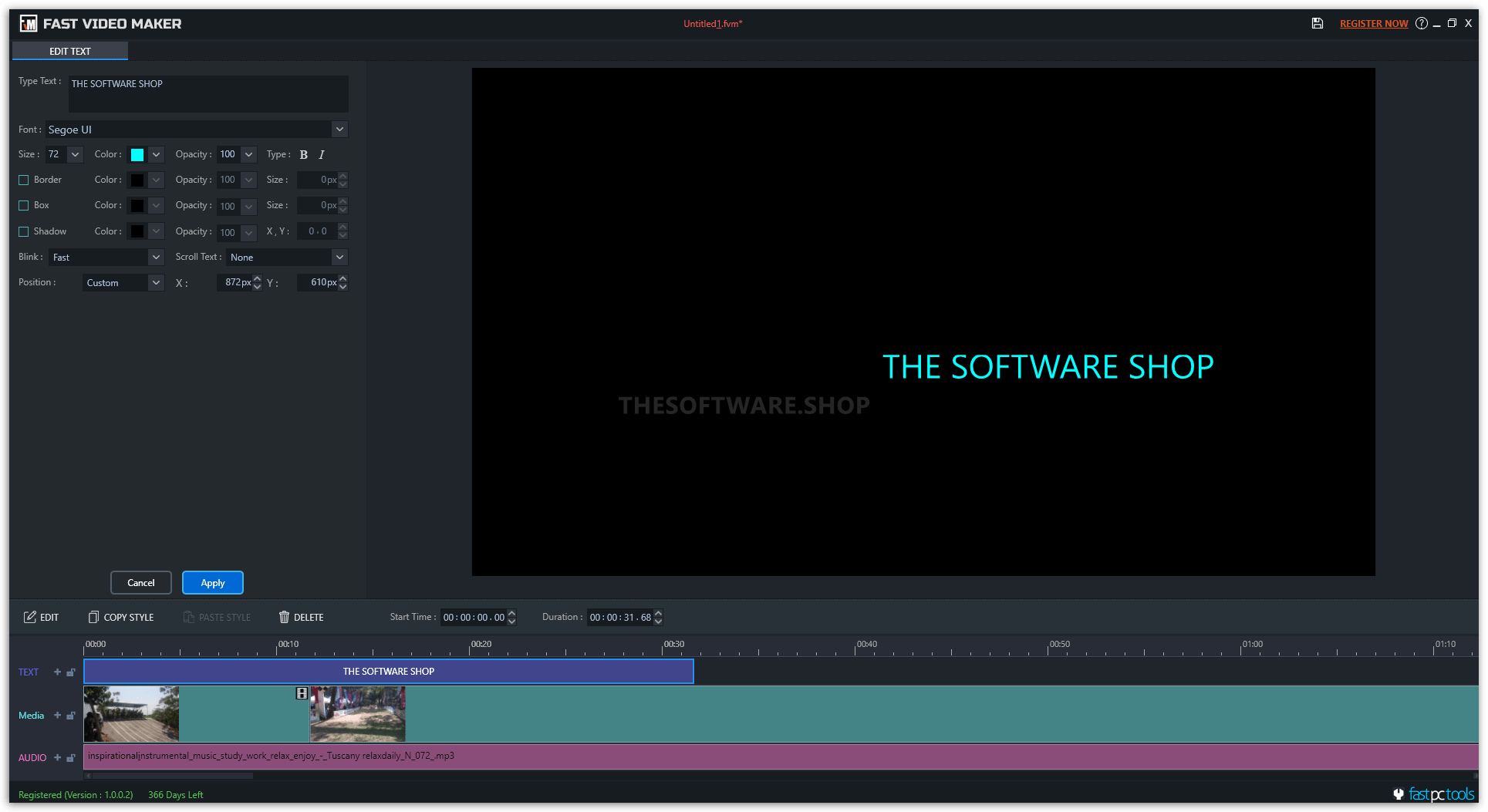
Task: Click PASTE STYLE in the toolbar
Action: [x=217, y=618]
